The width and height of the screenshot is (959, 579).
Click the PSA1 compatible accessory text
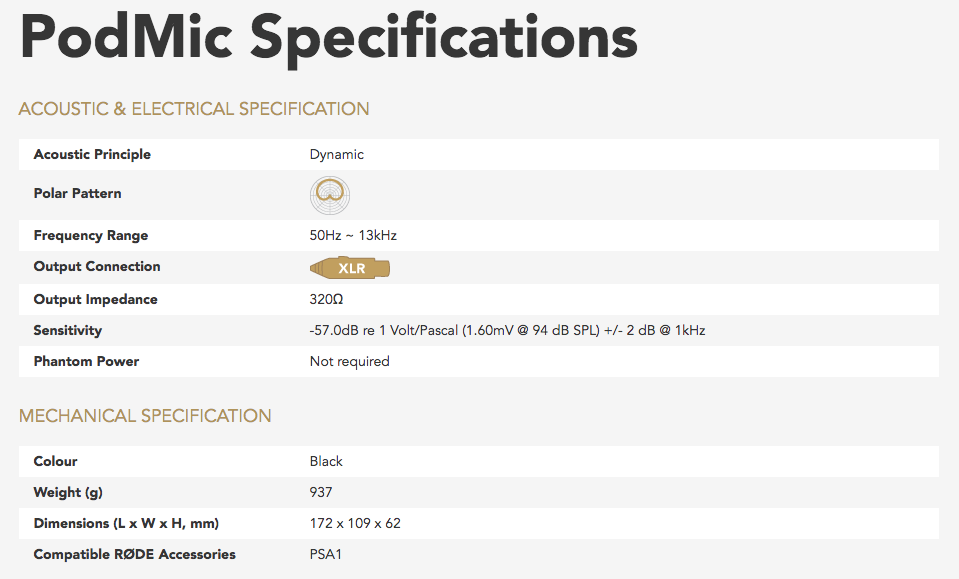326,555
